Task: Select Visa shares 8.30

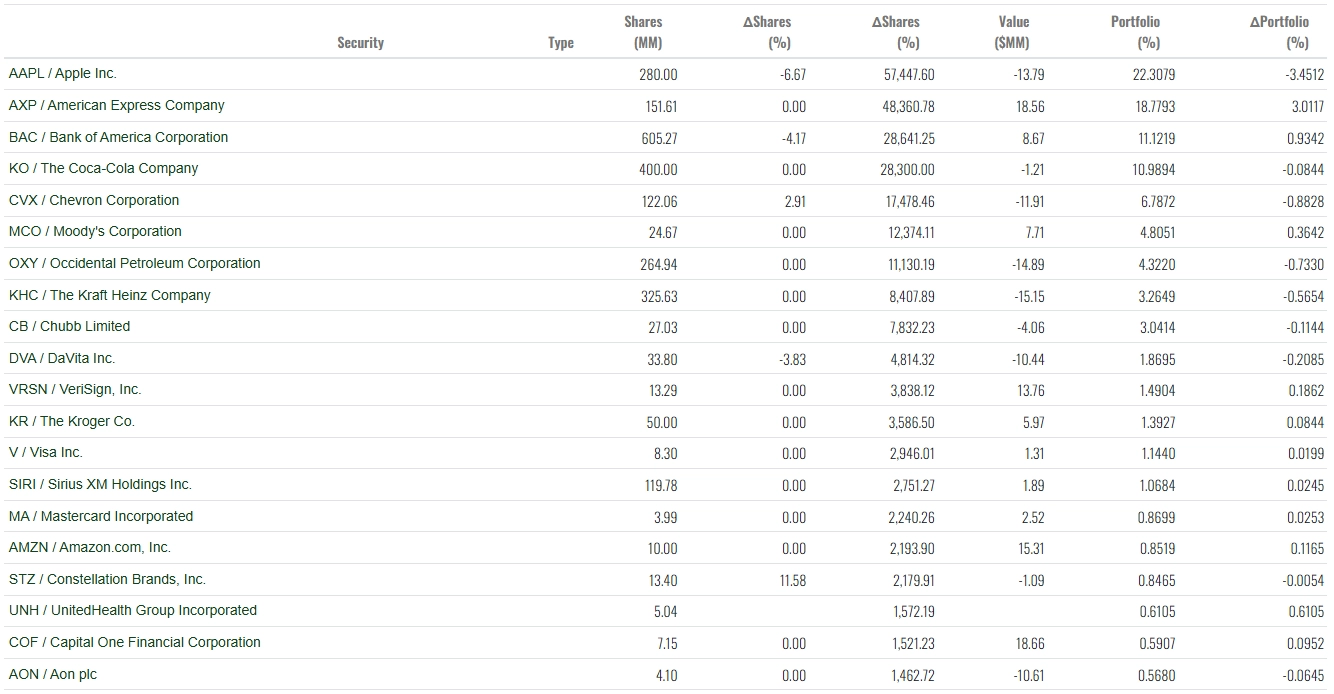Action: pyautogui.click(x=665, y=454)
